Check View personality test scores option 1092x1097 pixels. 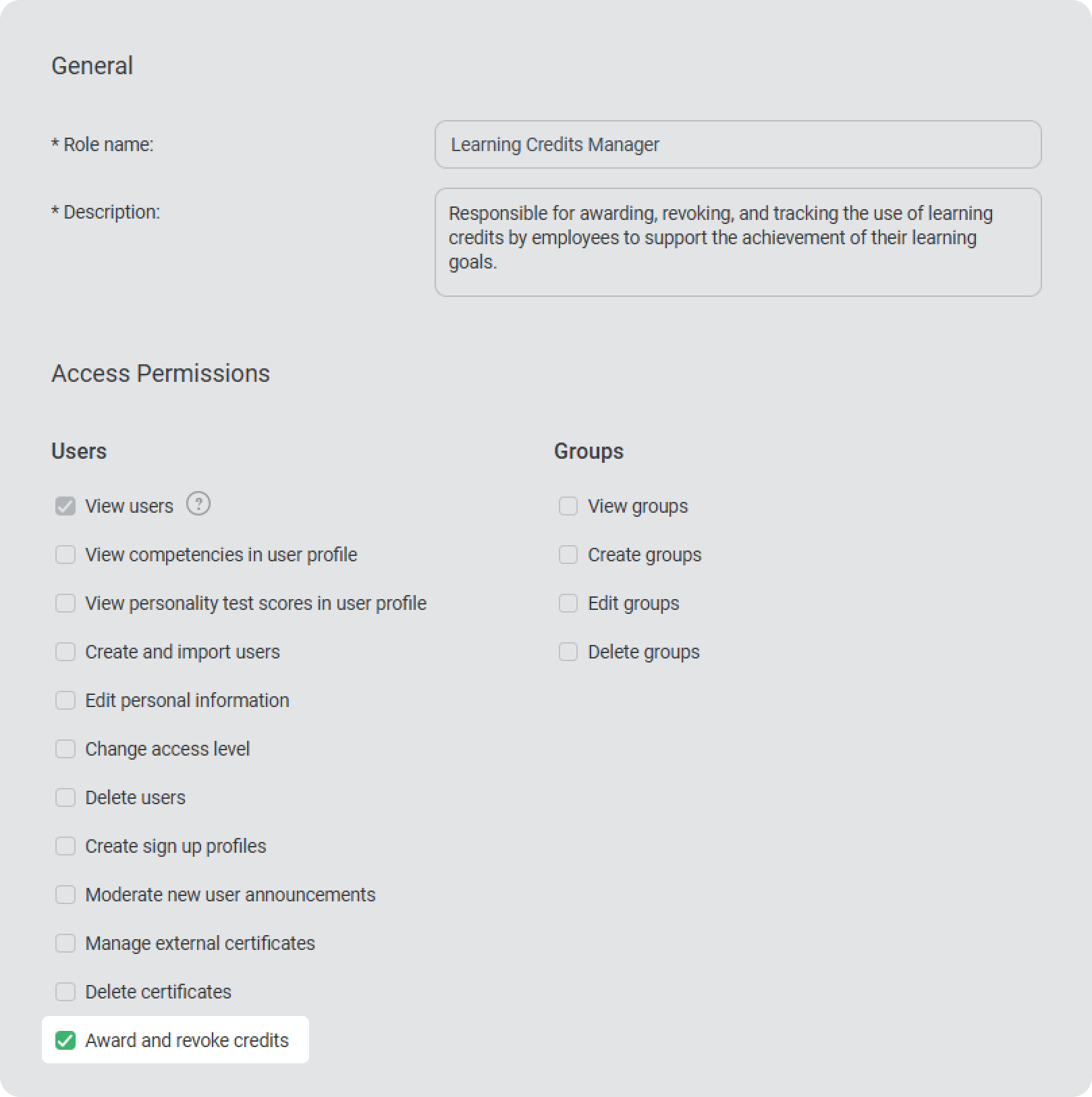65,603
